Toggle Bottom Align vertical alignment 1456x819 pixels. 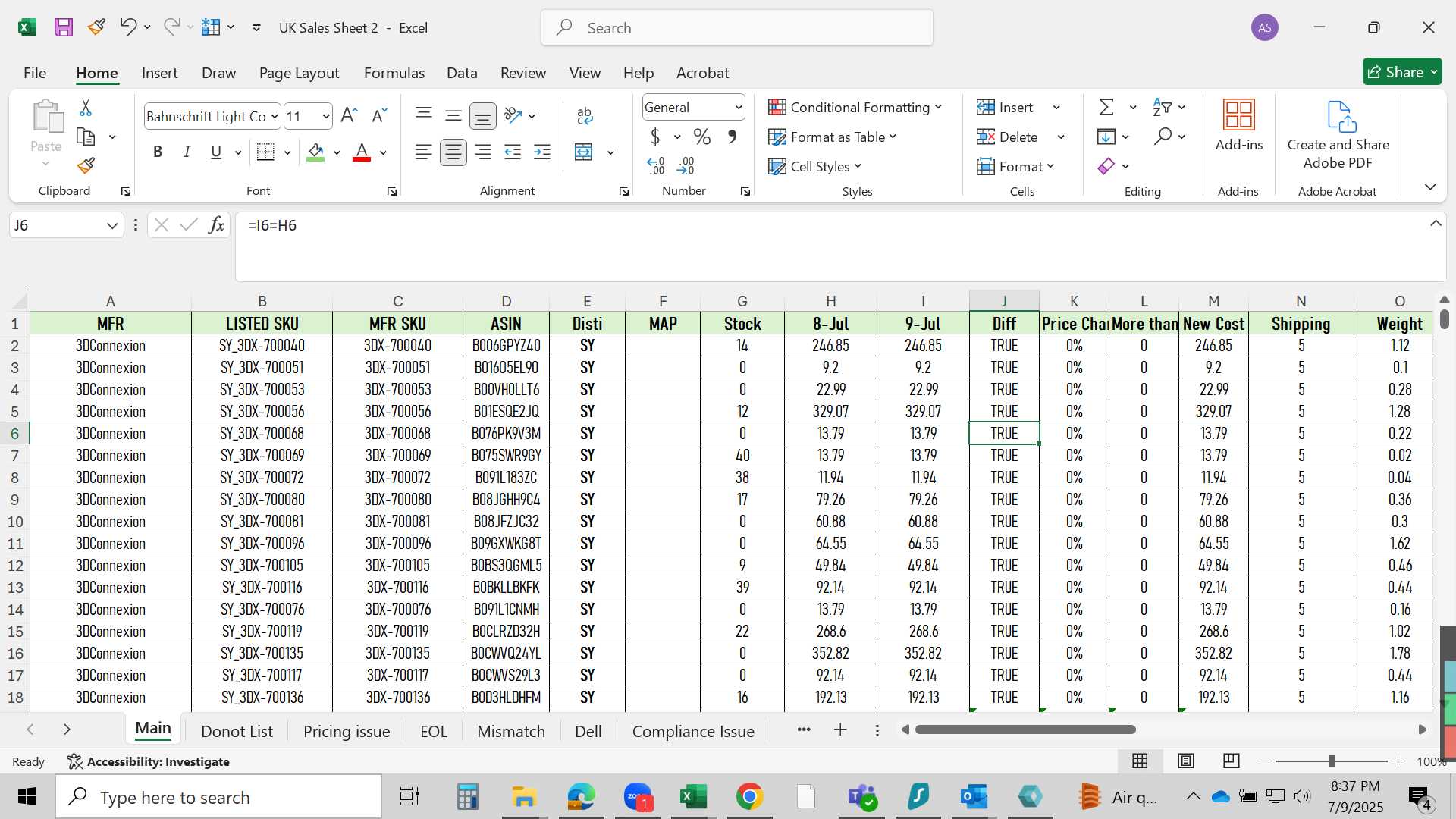pos(482,115)
